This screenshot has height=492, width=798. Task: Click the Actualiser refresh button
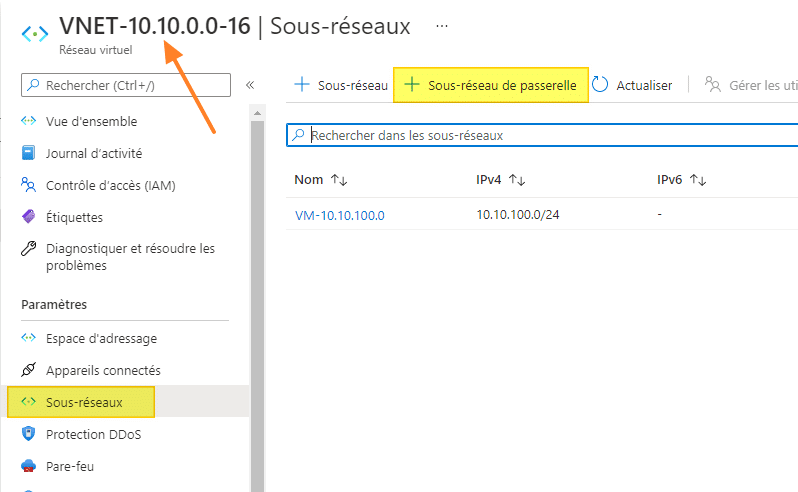coord(632,86)
